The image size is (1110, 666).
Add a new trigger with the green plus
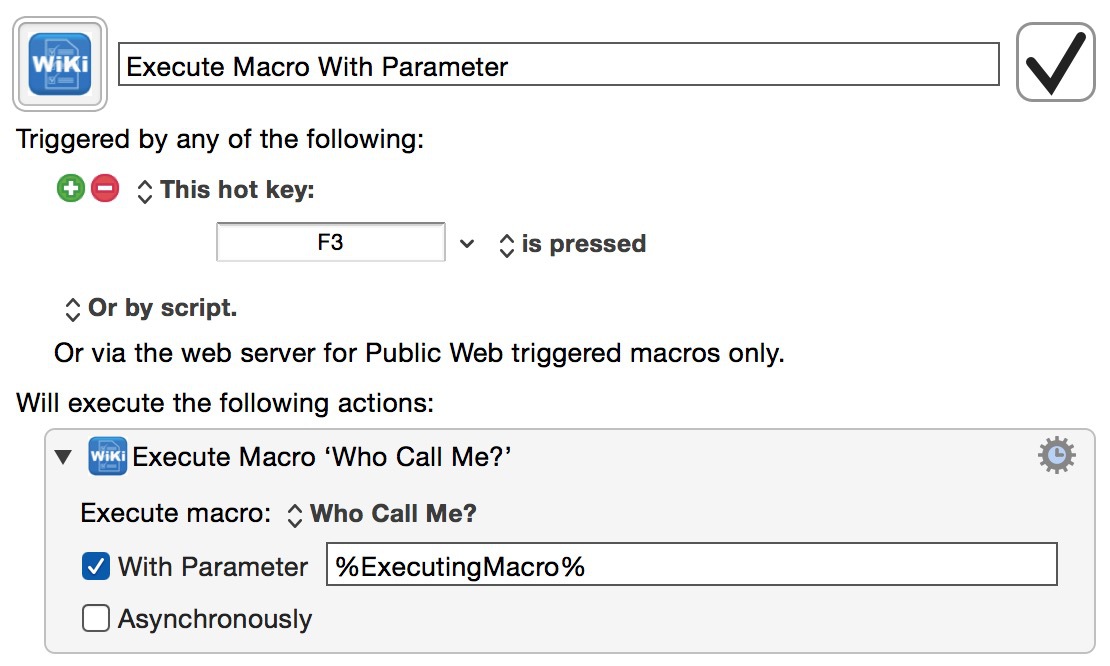tap(69, 188)
